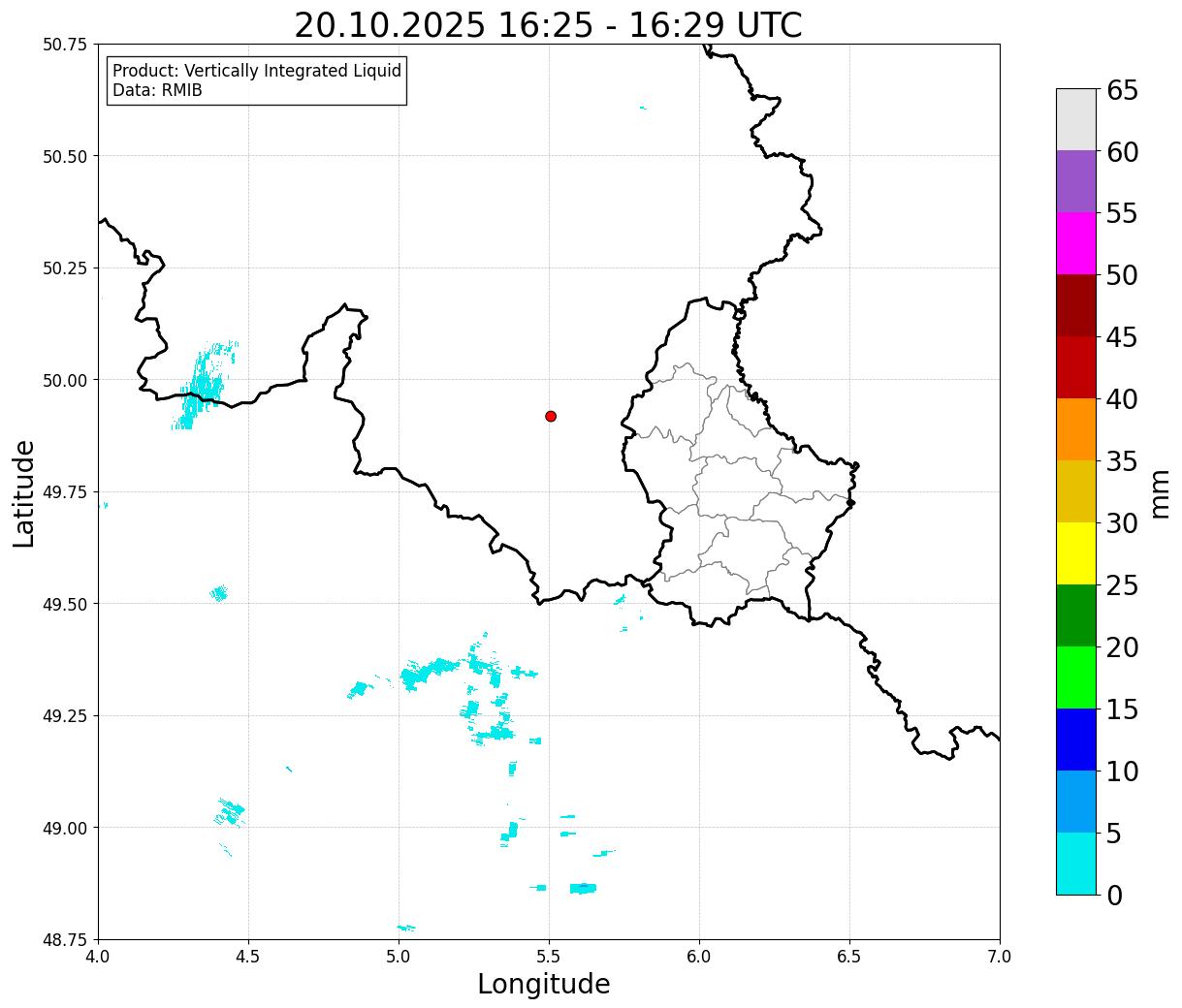Click the 4.0 longitude tick label
This screenshot has width=1182, height=1008.
[98, 957]
